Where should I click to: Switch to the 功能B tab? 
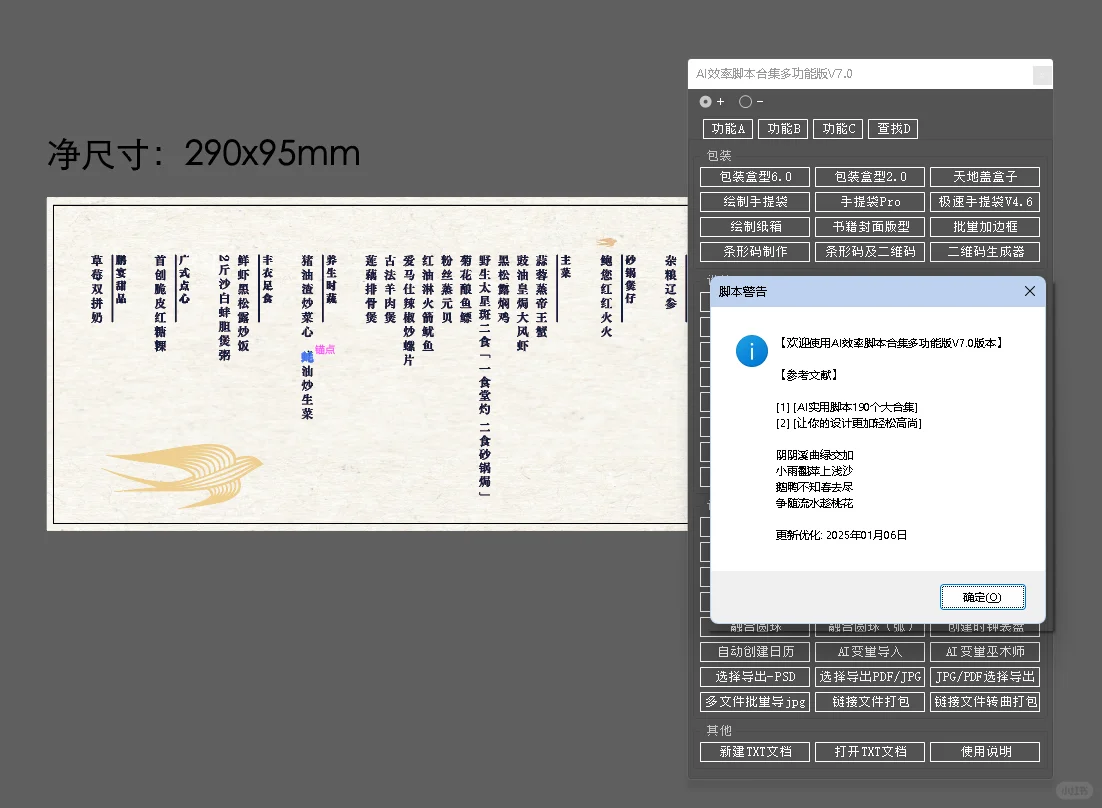[x=783, y=128]
